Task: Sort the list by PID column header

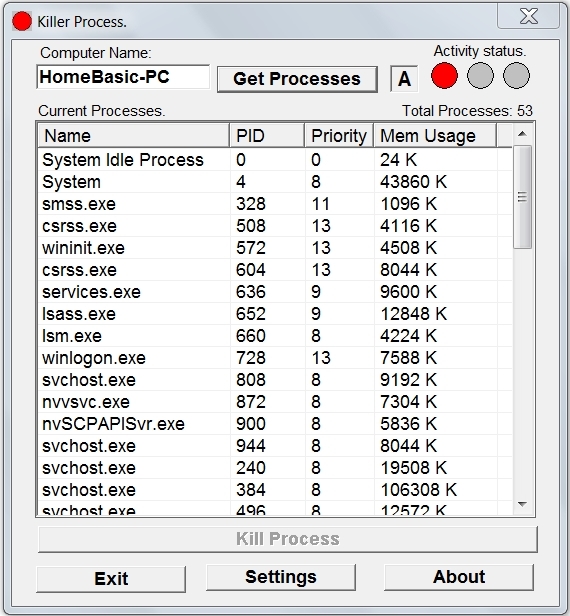Action: point(267,136)
